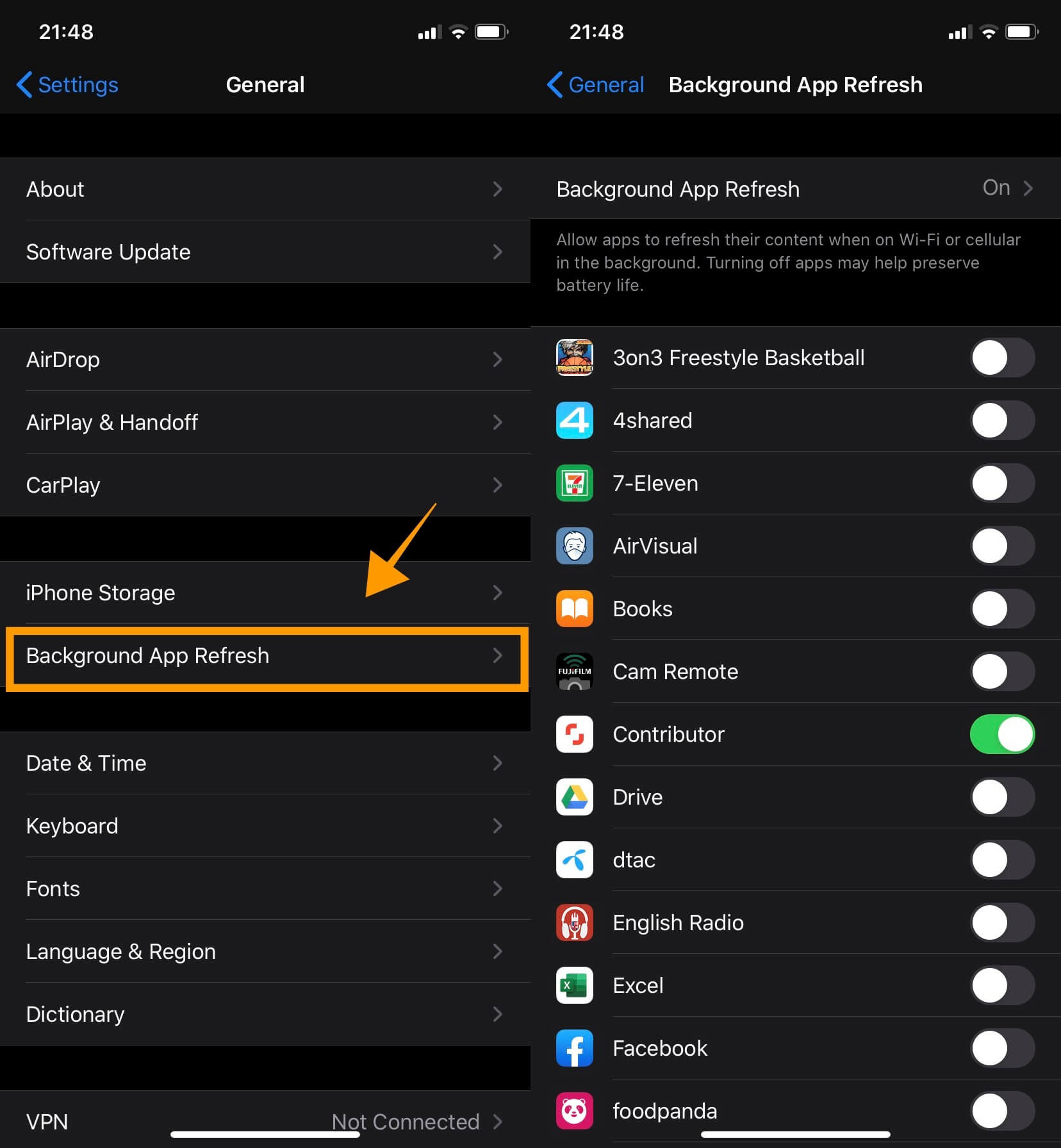Tap the cellular signal icon on General screen

coord(430,32)
